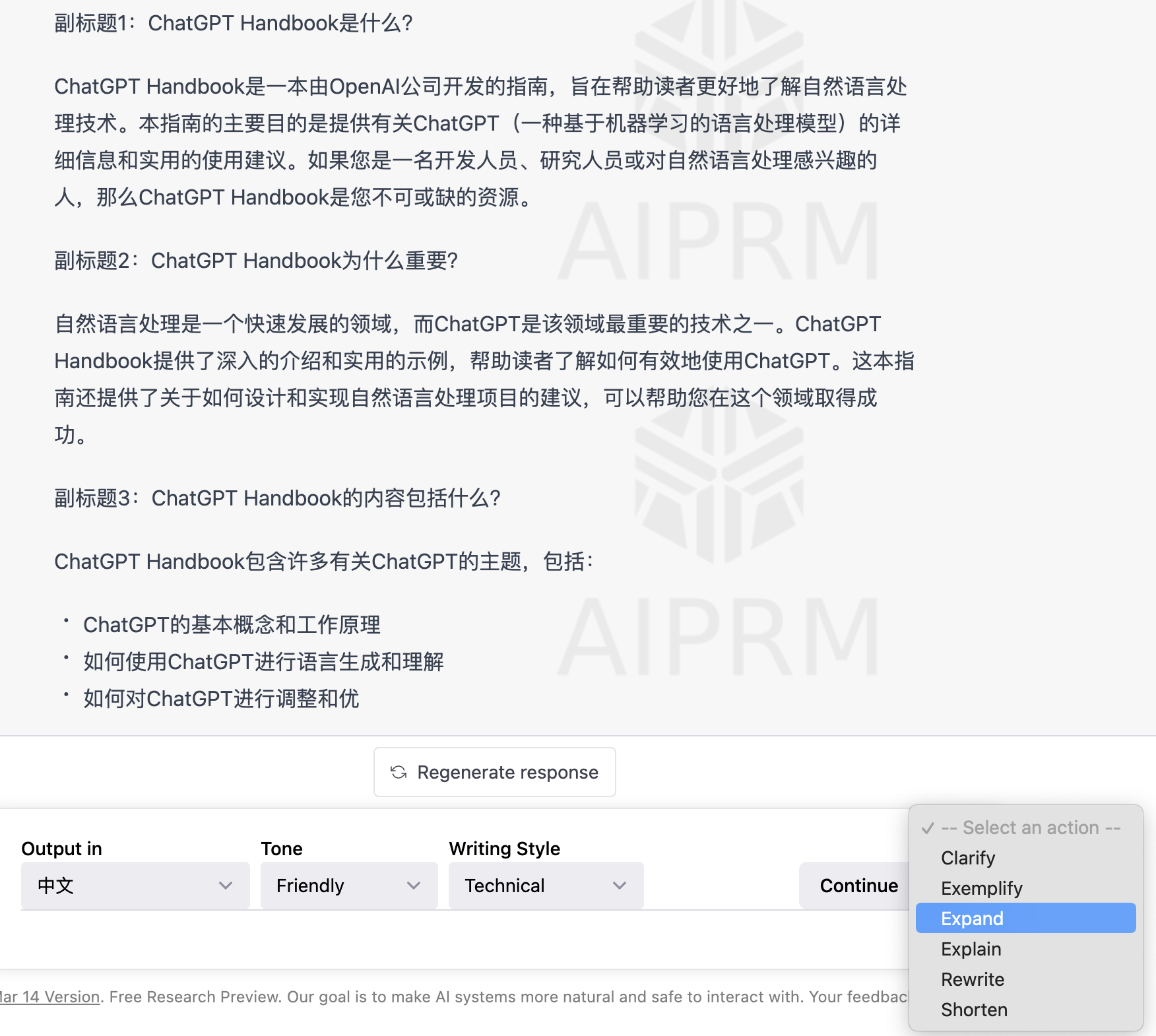The image size is (1156, 1036).
Task: Select Explain from the action menu
Action: [x=1026, y=949]
